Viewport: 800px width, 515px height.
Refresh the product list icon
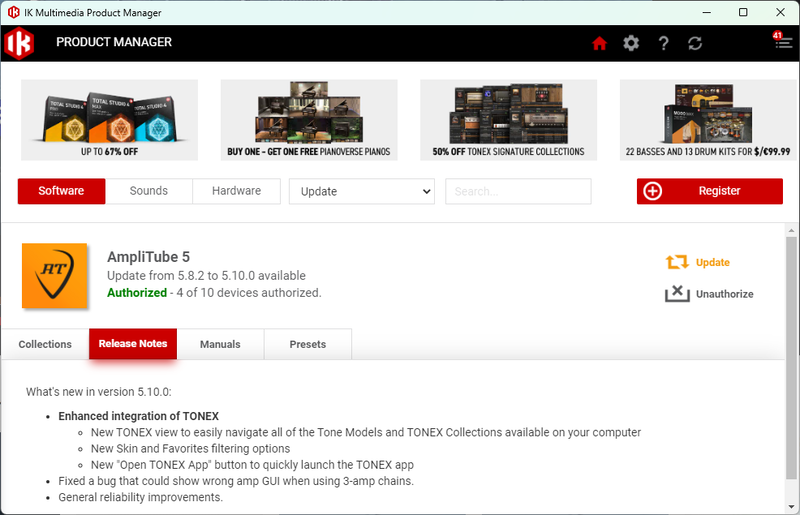[x=695, y=43]
